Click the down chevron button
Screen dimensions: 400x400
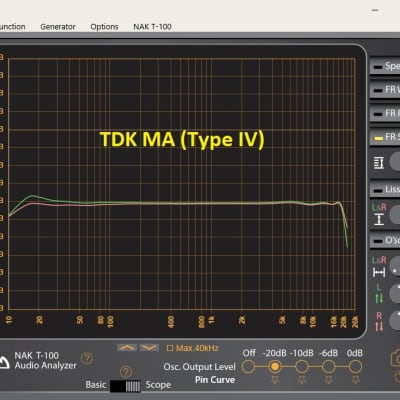click(149, 348)
